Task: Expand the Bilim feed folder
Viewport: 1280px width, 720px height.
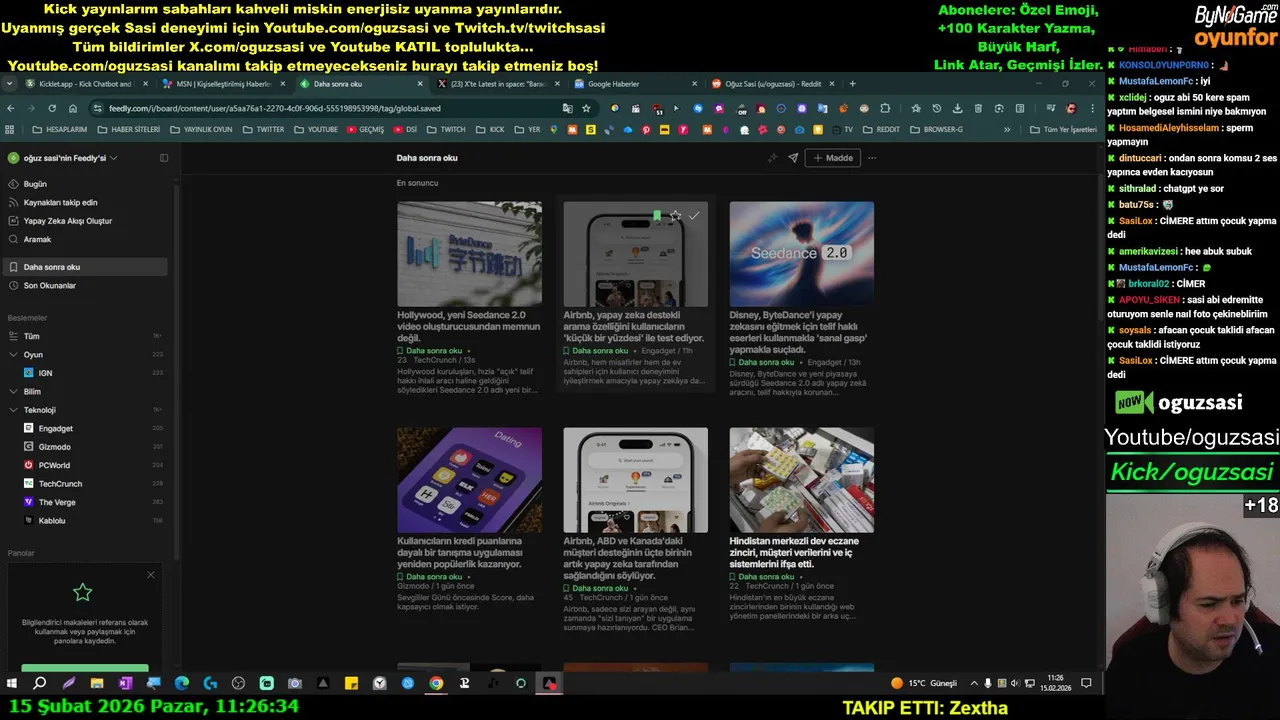Action: 13,392
